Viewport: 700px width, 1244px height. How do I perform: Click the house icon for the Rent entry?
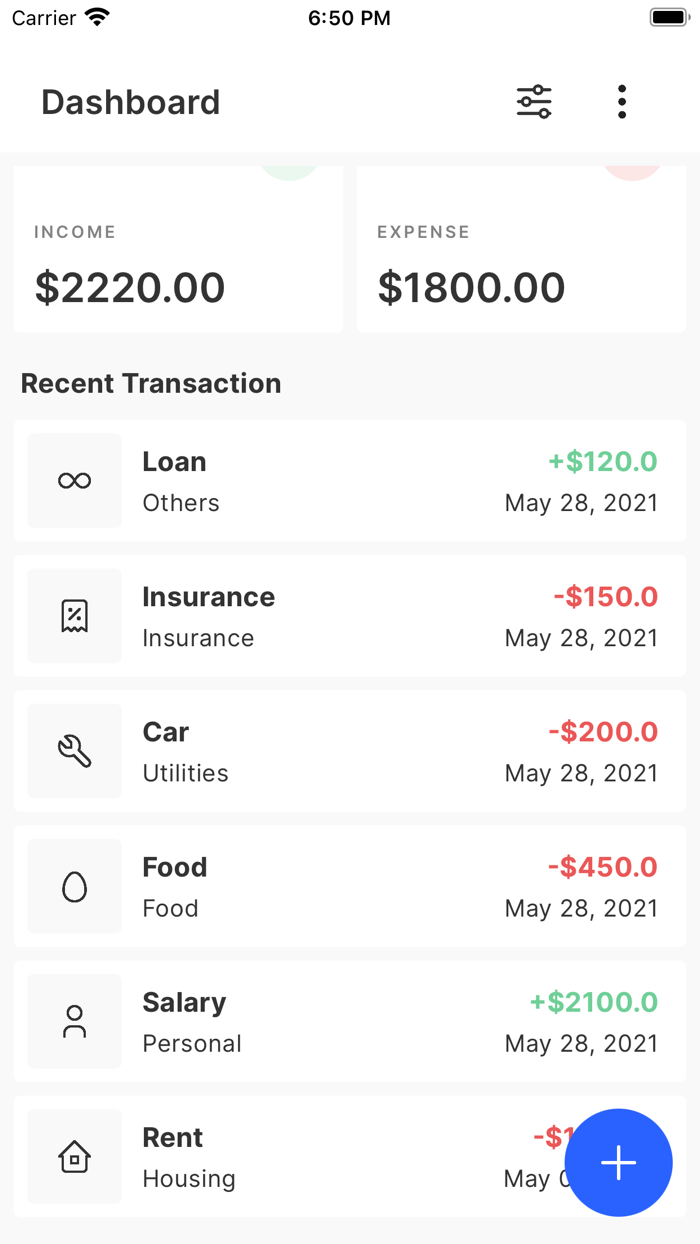[74, 1156]
